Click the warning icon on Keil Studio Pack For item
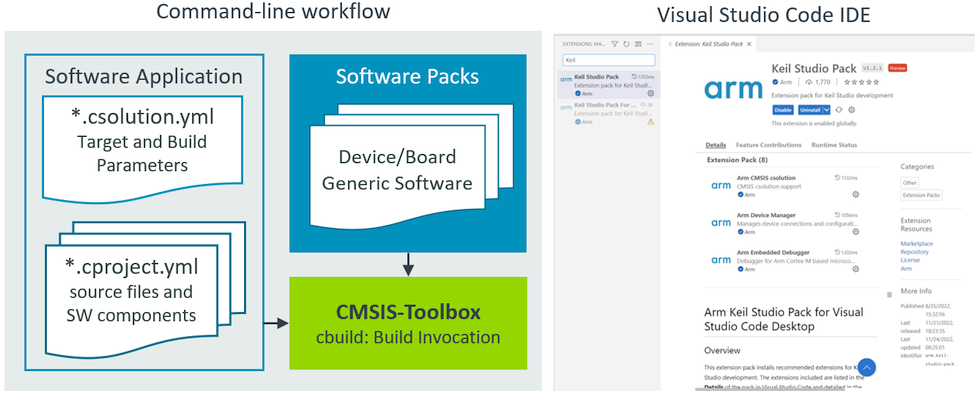The image size is (980, 405). [x=650, y=122]
